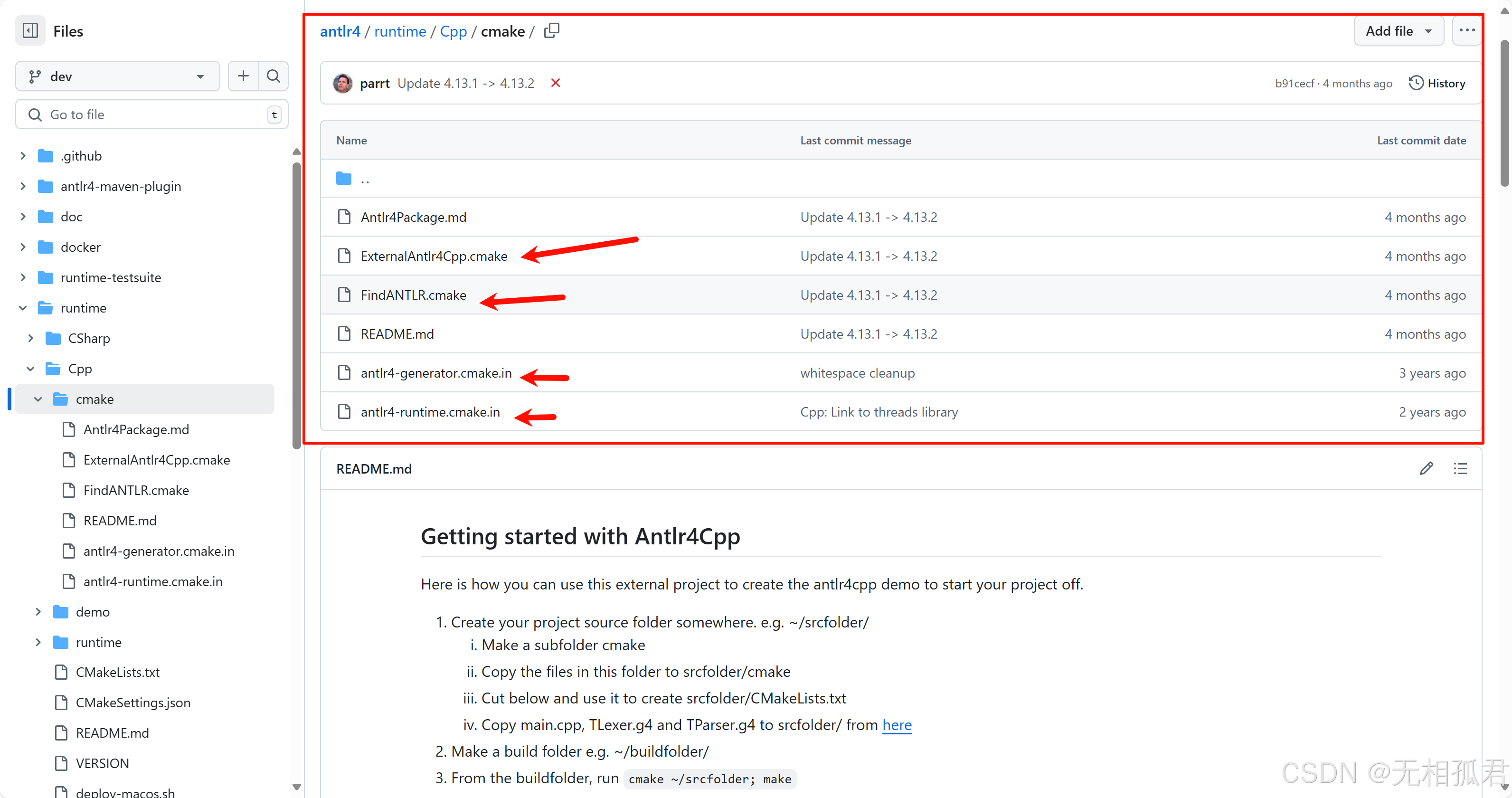
Task: Collapse the Files sidebar panel
Action: pyautogui.click(x=30, y=30)
